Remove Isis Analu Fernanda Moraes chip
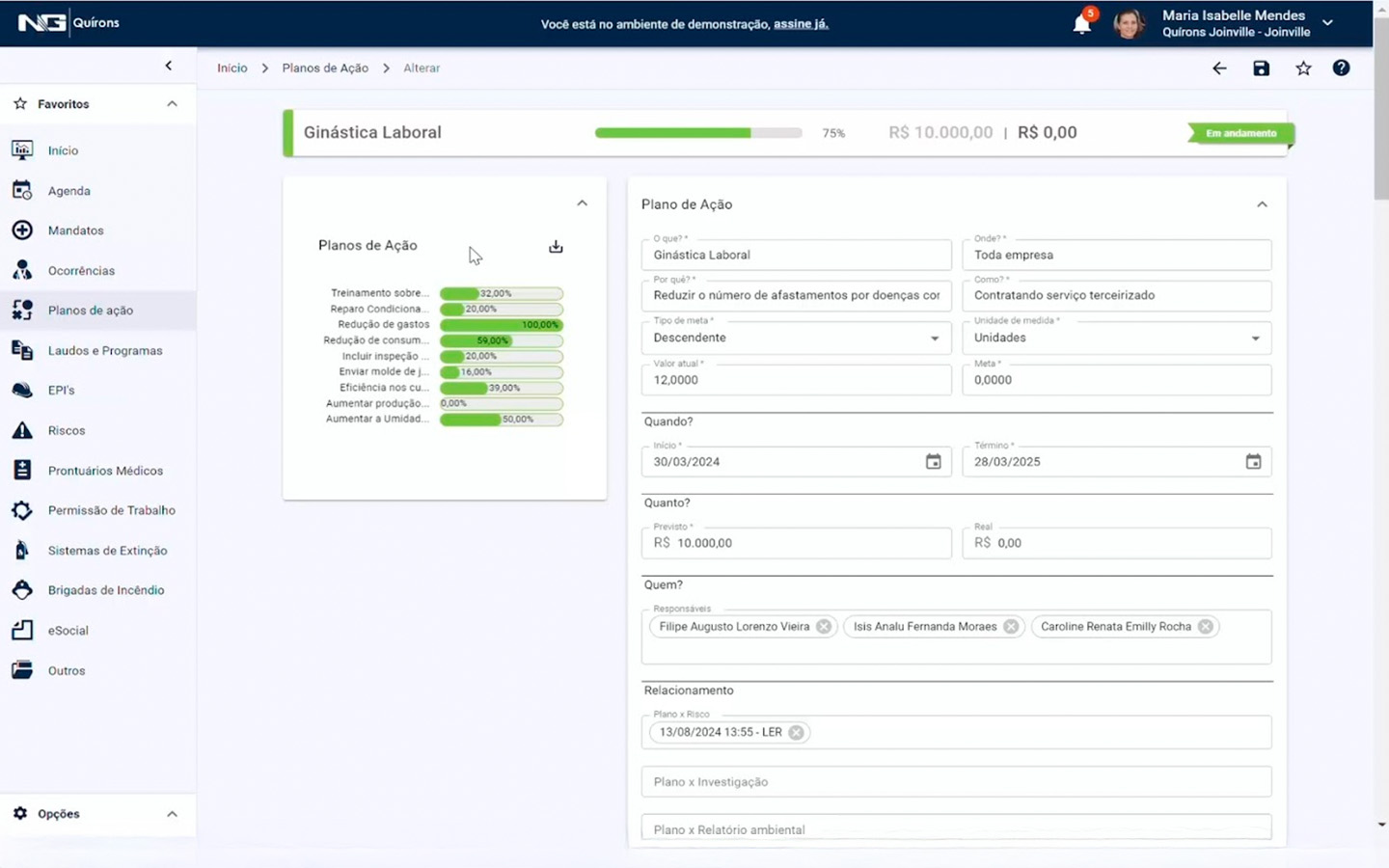 (x=1011, y=627)
